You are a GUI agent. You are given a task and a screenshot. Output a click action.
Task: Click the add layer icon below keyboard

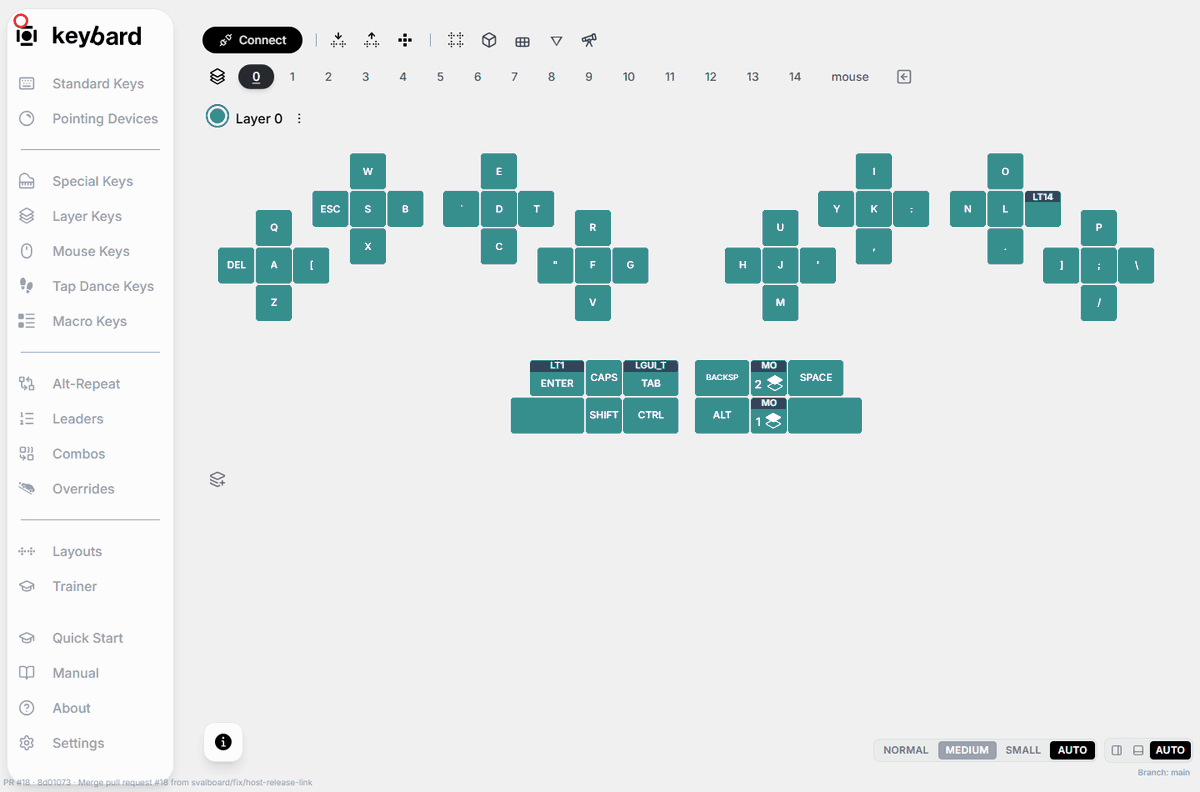click(x=217, y=480)
